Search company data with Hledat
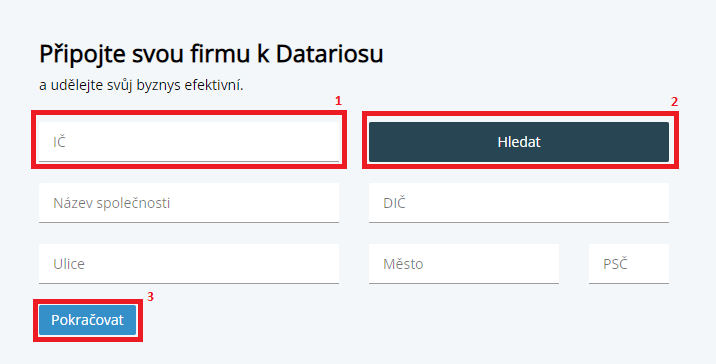Viewport: 716px width, 364px height. pos(519,142)
